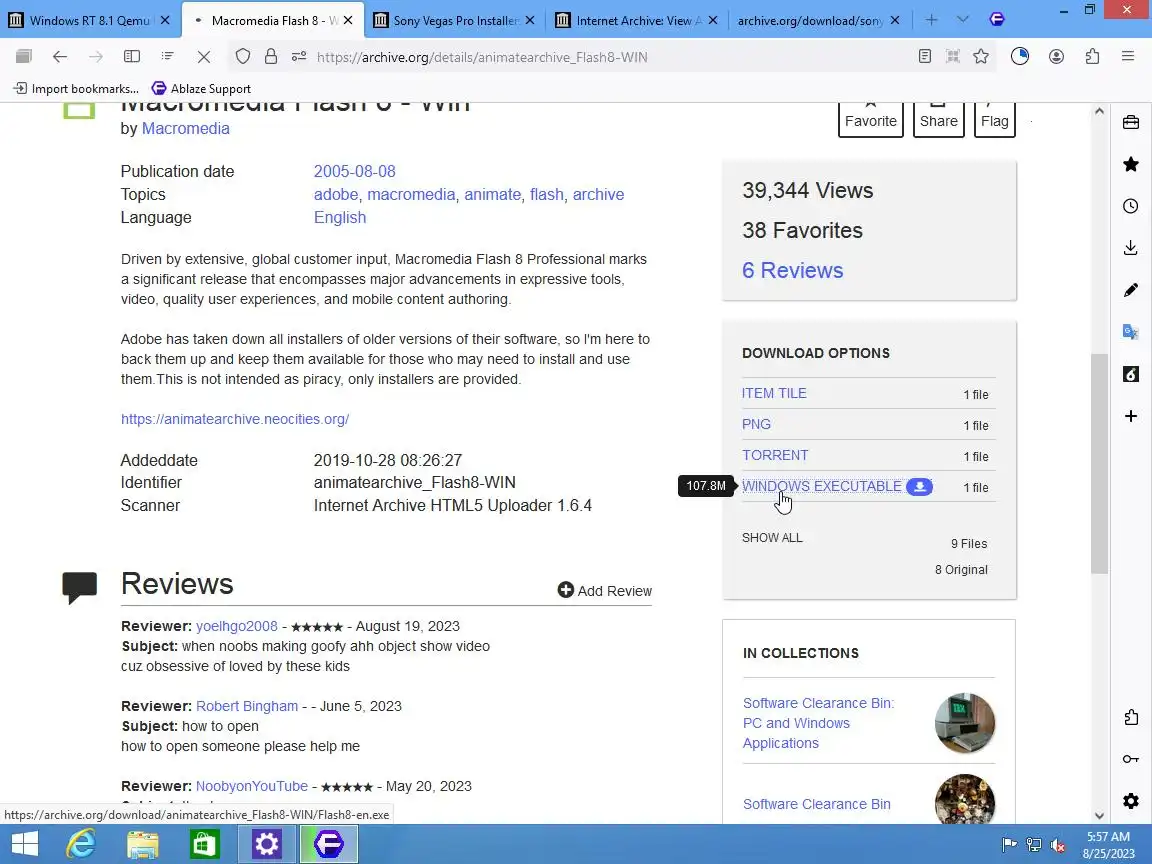Screen dimensions: 1152x864
Task: Click the Windows Executable download arrow badge
Action: coord(919,486)
